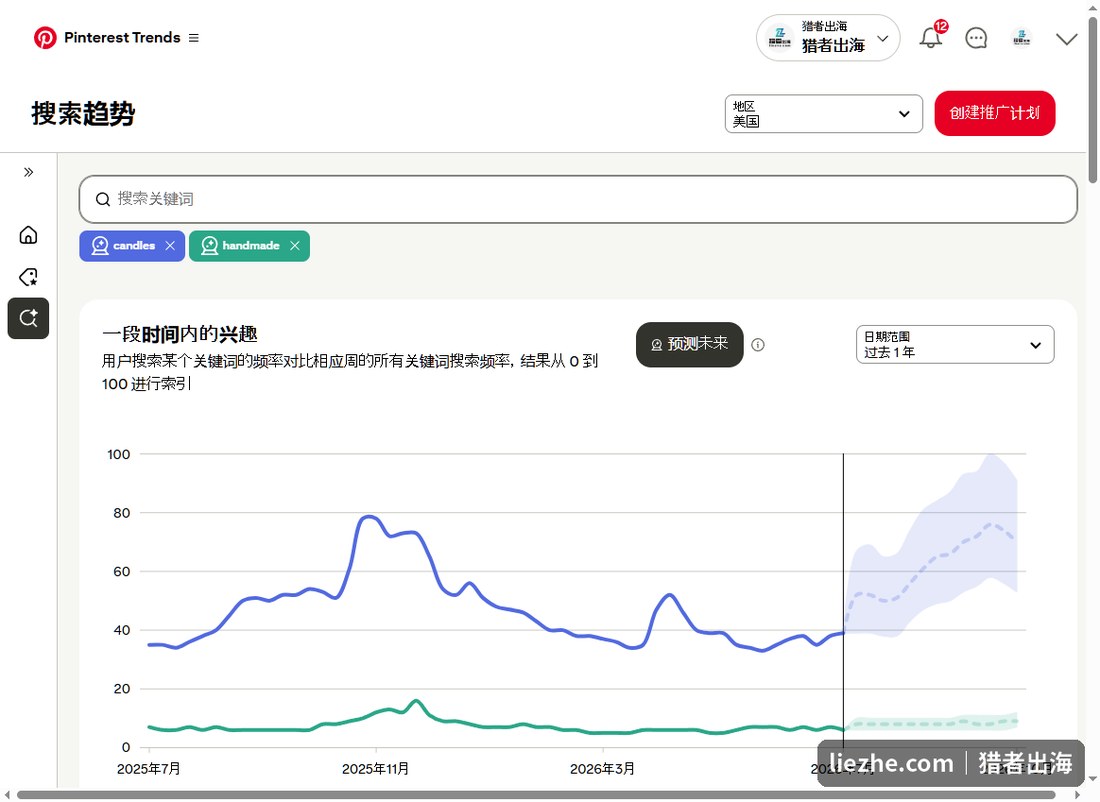Open the tag star sidebar icon
The height and width of the screenshot is (802, 1100).
pyautogui.click(x=29, y=276)
